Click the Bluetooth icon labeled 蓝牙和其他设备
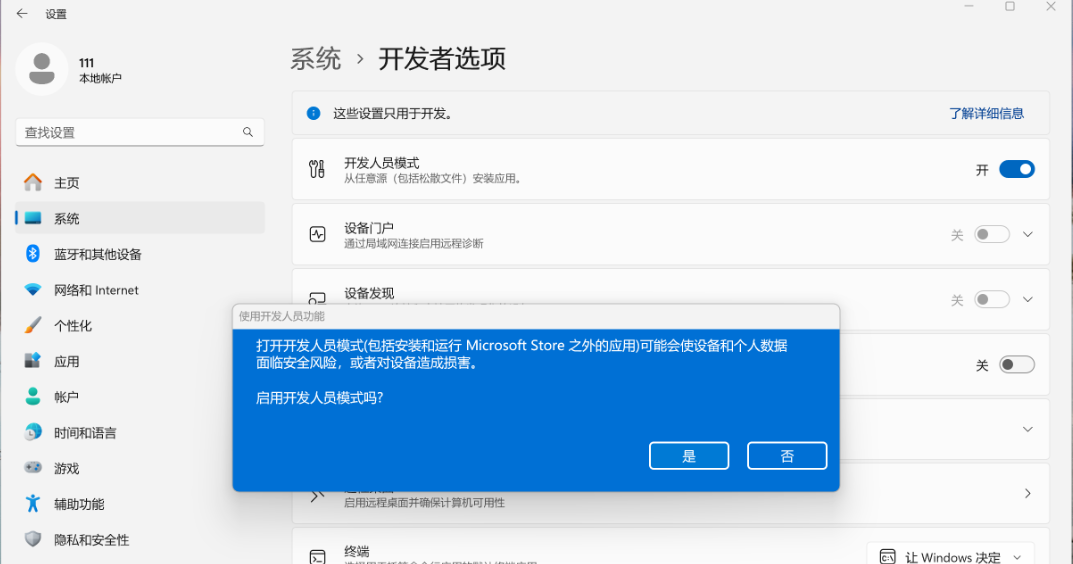This screenshot has width=1073, height=564. (33, 254)
